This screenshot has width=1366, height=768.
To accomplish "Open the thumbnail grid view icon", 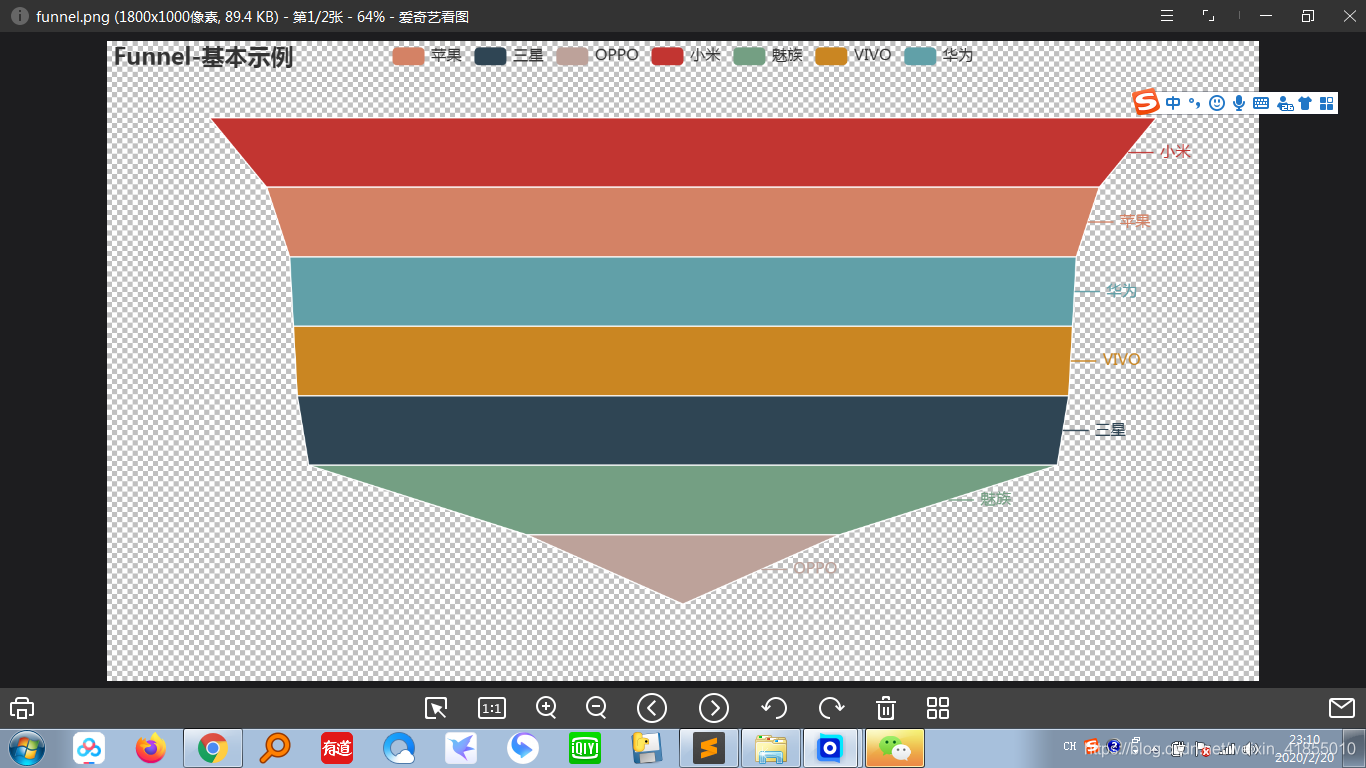I will tap(938, 708).
